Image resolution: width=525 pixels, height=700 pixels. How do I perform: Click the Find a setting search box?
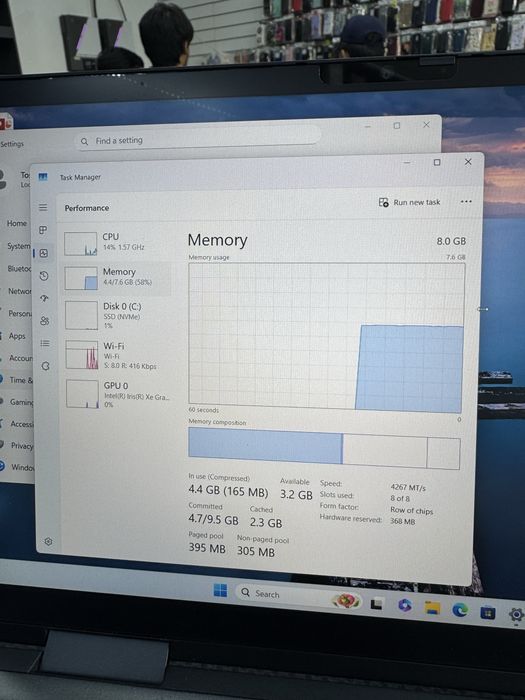[x=197, y=139]
